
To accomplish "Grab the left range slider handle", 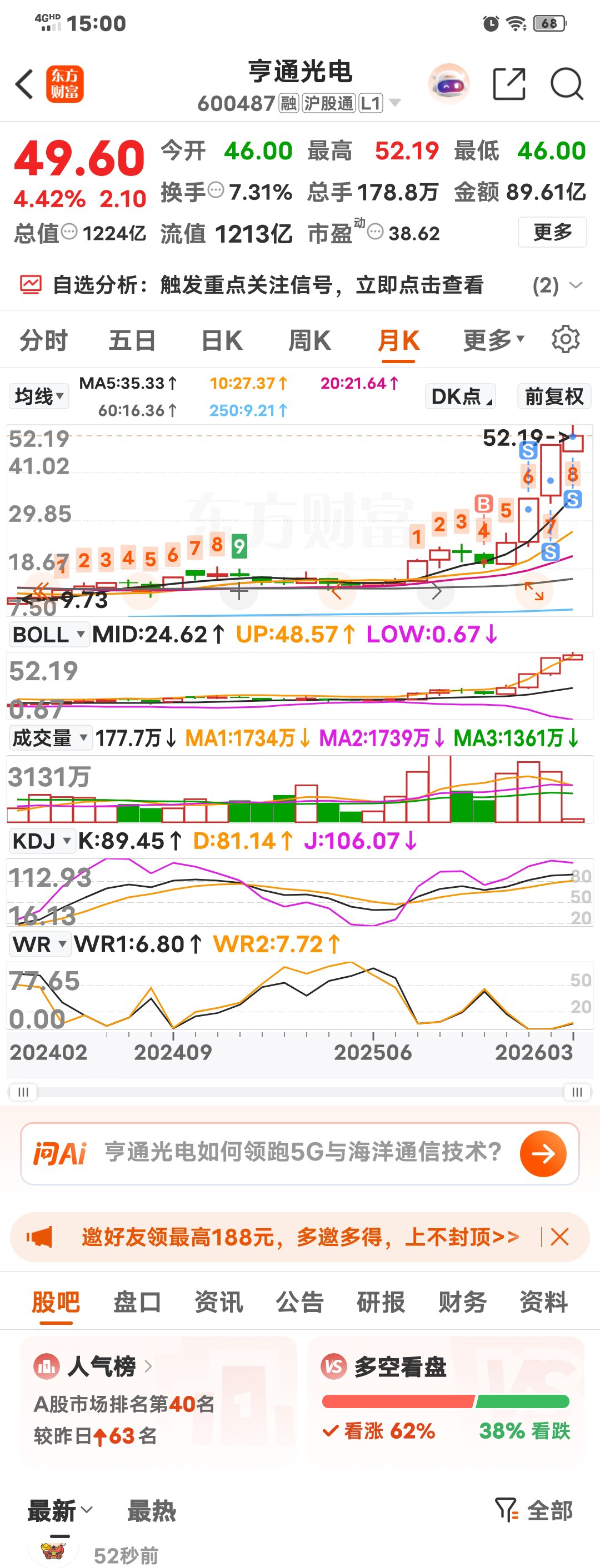I will tap(23, 1092).
